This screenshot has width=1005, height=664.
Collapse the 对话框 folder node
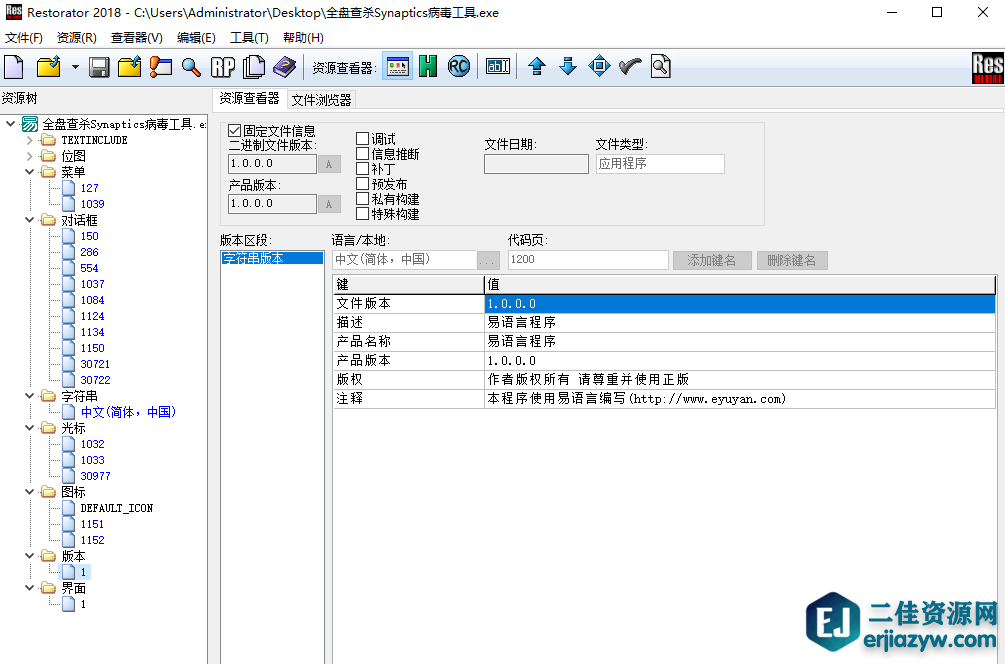click(29, 220)
